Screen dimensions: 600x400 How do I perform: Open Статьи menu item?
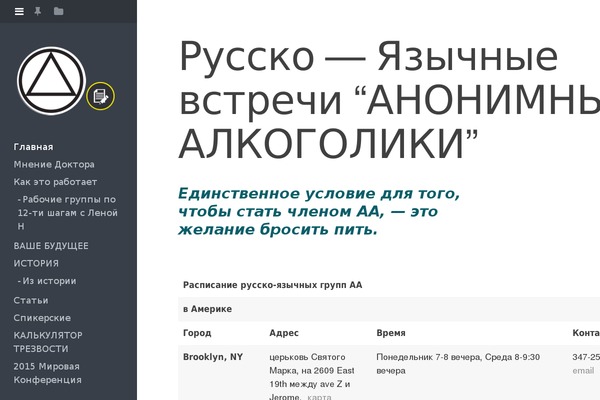tap(31, 300)
